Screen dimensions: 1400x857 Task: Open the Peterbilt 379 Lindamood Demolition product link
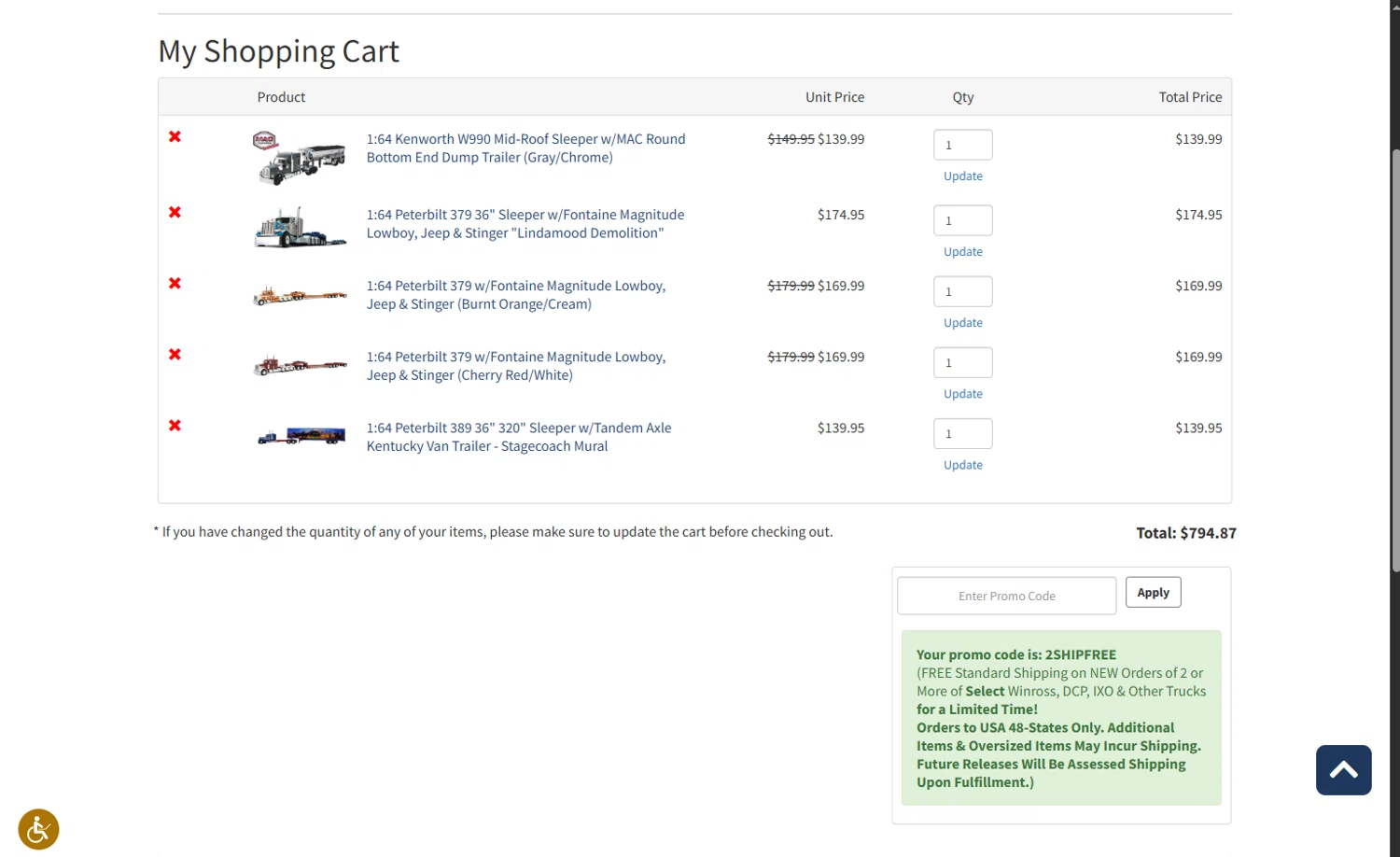(x=525, y=224)
